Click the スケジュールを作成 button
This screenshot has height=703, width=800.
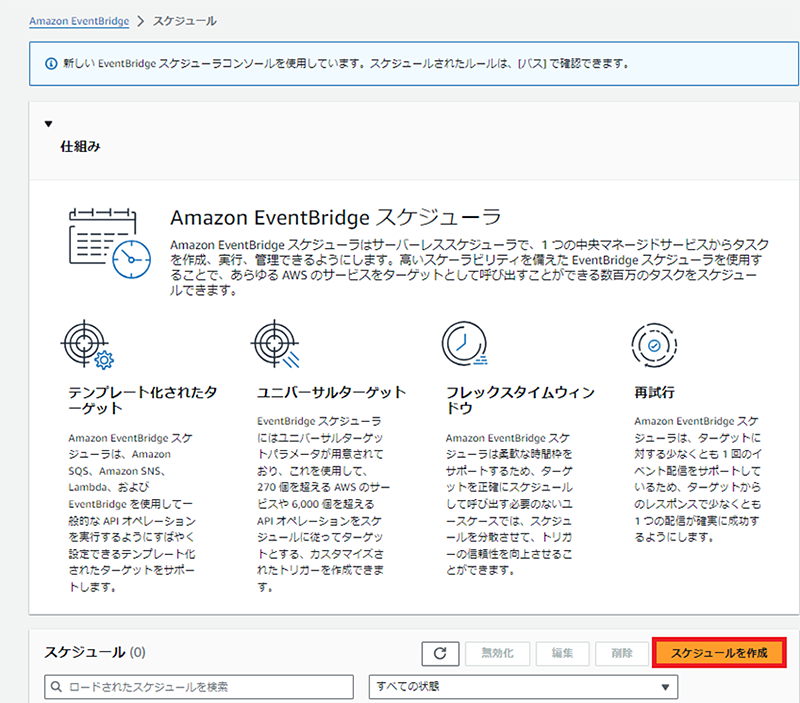719,653
